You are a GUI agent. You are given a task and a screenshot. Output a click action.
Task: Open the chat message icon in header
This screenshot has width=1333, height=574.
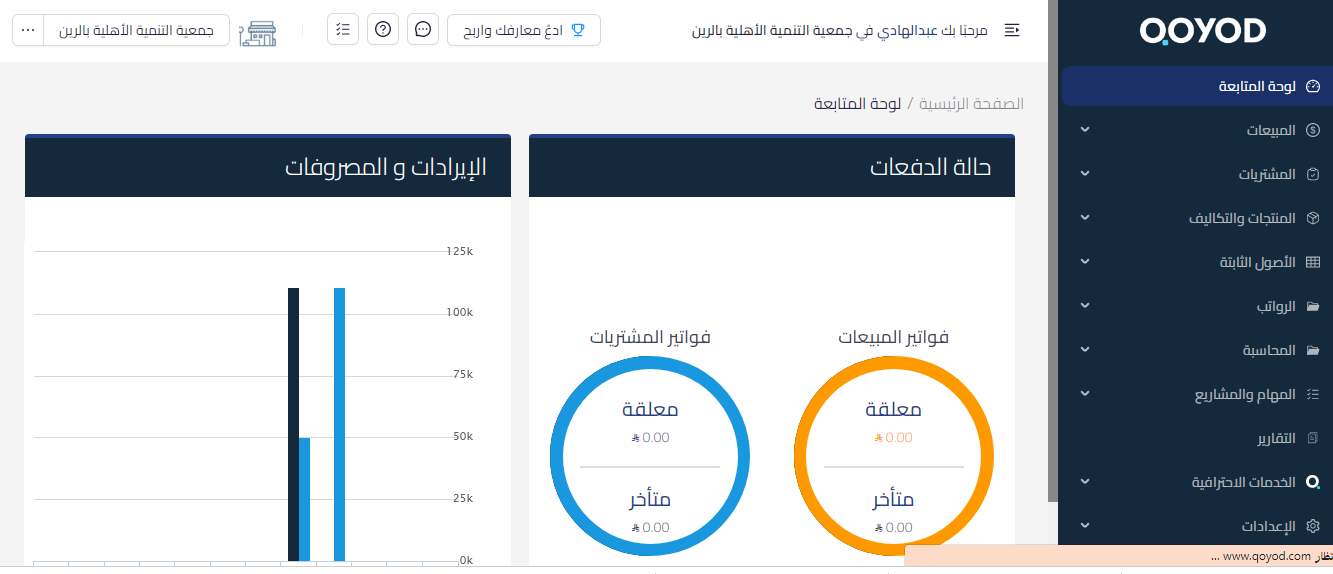point(423,30)
